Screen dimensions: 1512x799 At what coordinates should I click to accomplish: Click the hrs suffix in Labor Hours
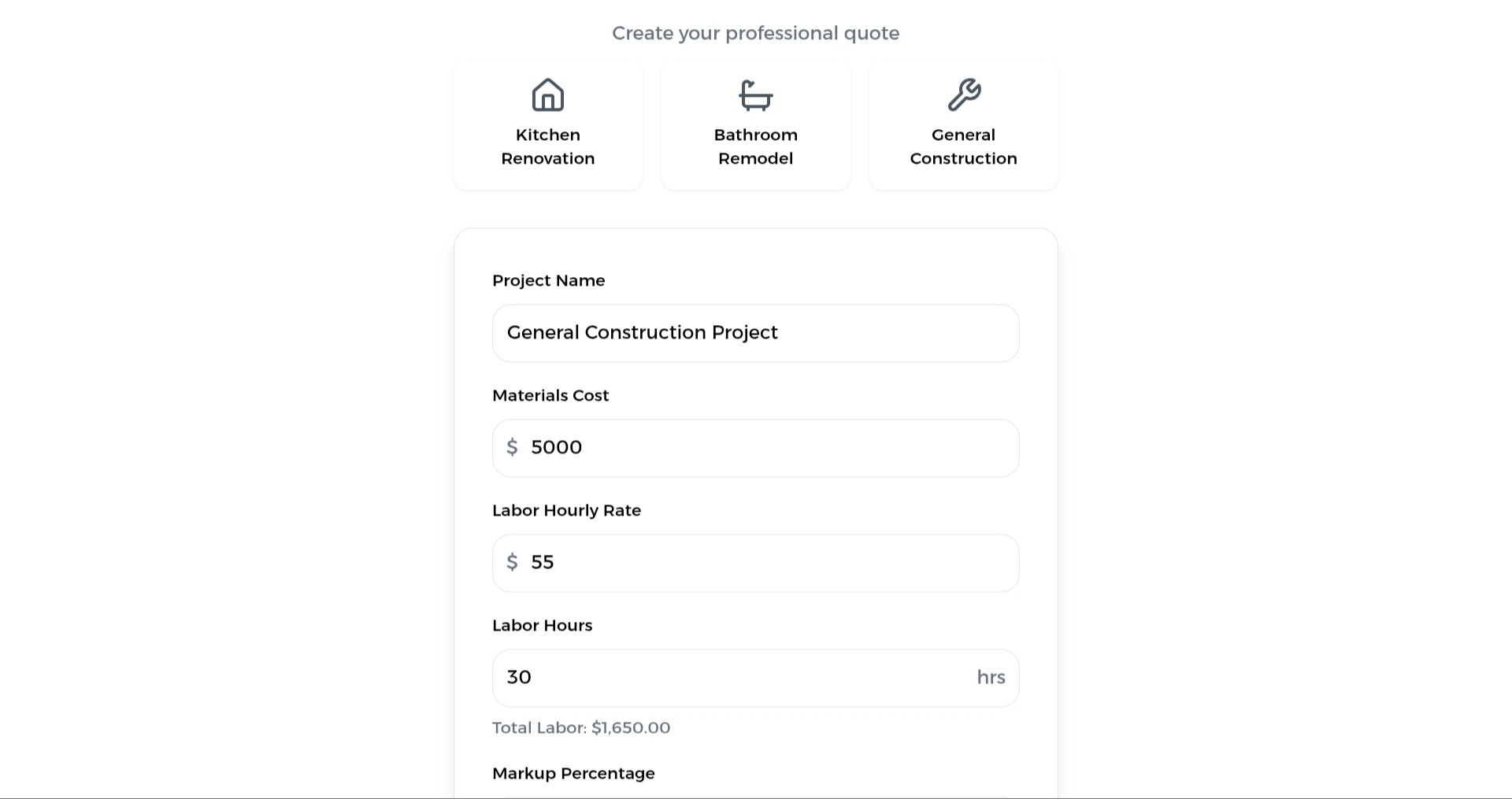point(991,677)
